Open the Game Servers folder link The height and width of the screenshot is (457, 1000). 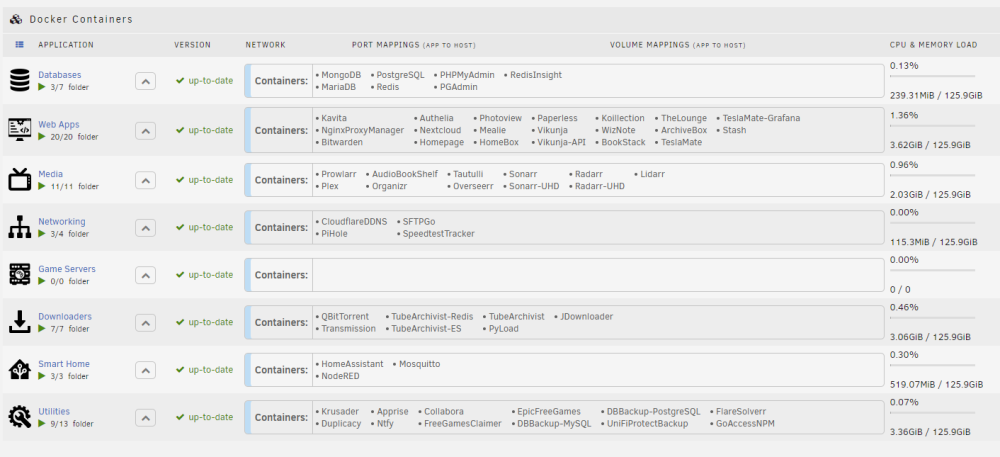pyautogui.click(x=67, y=269)
